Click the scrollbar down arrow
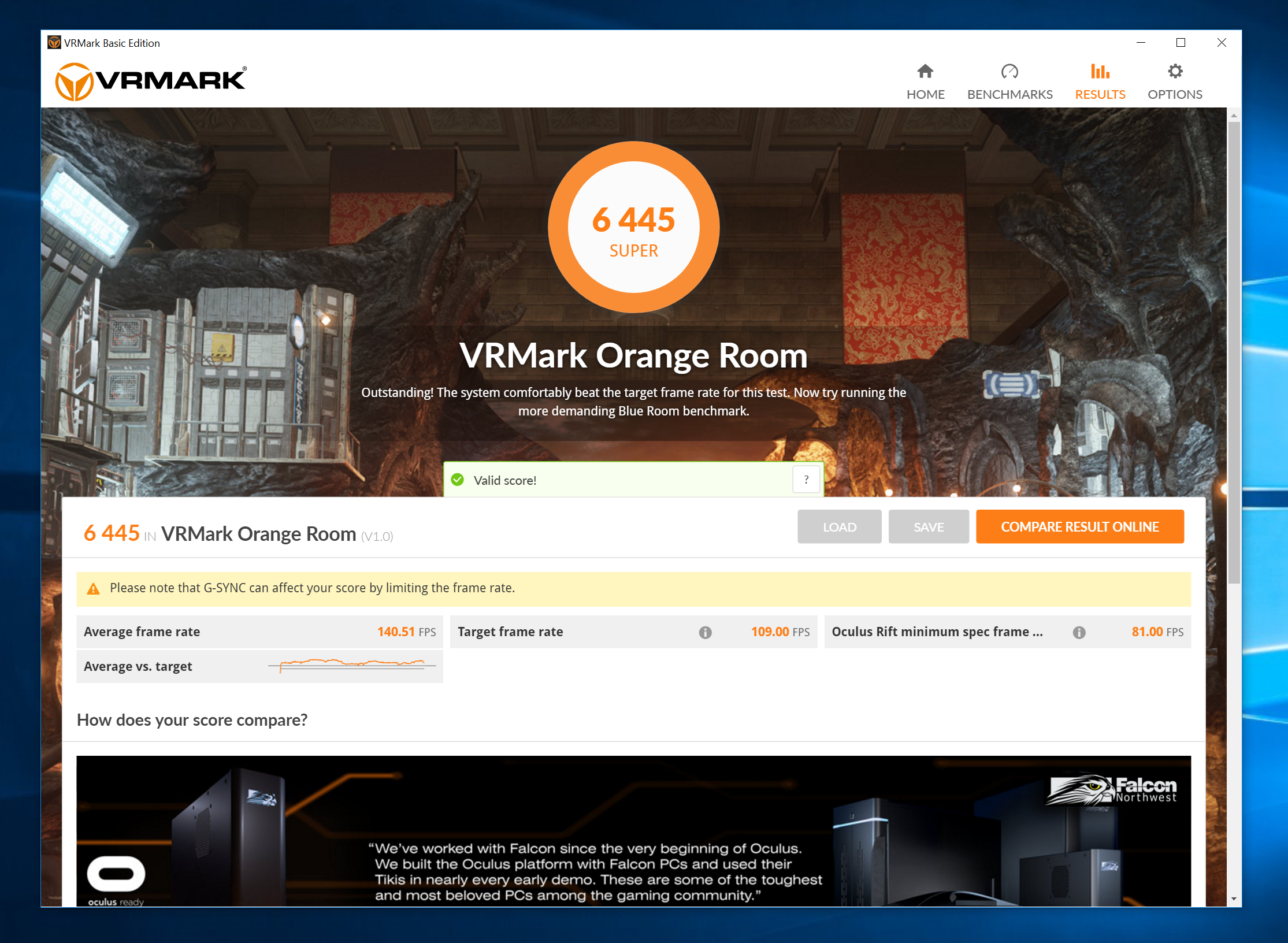 point(1234,899)
